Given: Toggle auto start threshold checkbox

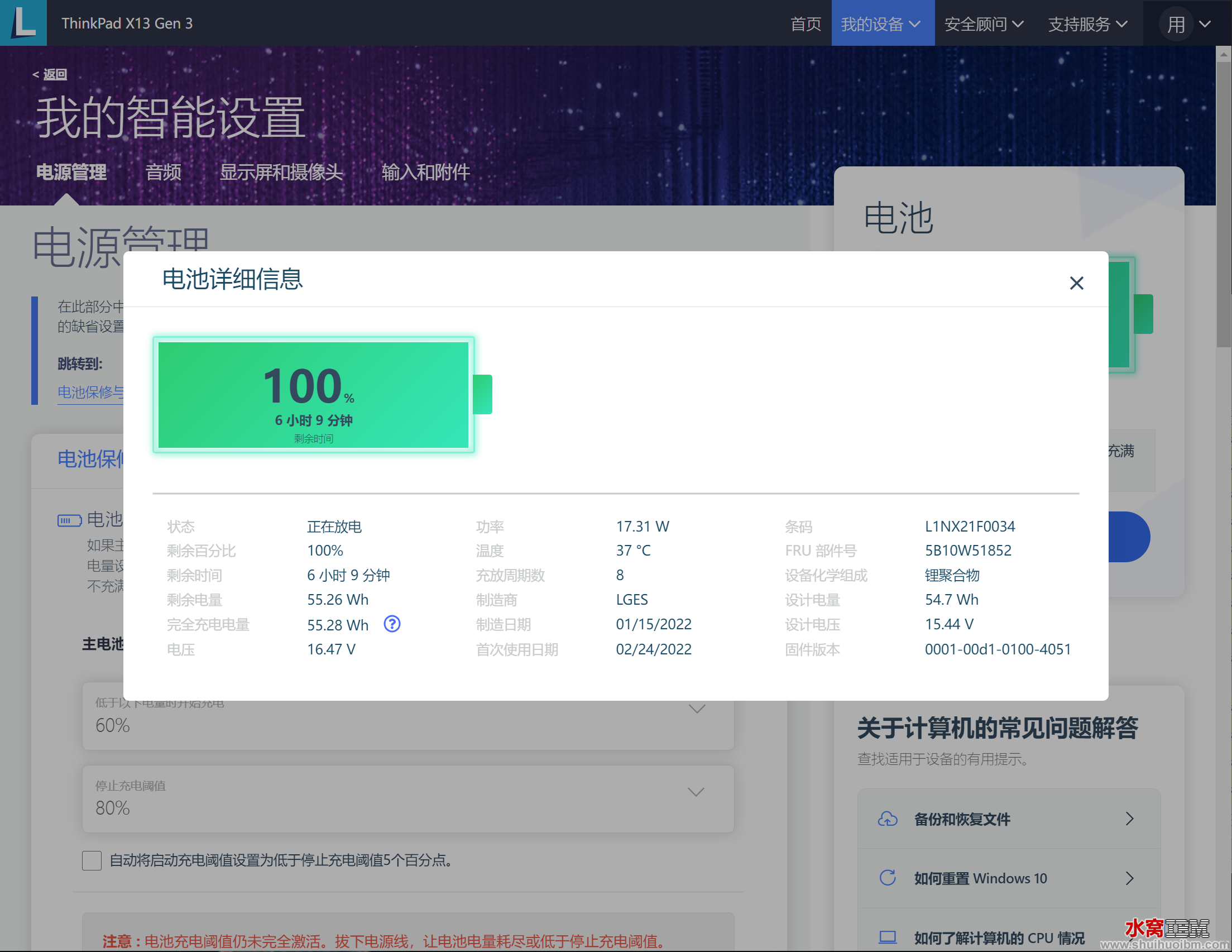Looking at the screenshot, I should coord(92,860).
